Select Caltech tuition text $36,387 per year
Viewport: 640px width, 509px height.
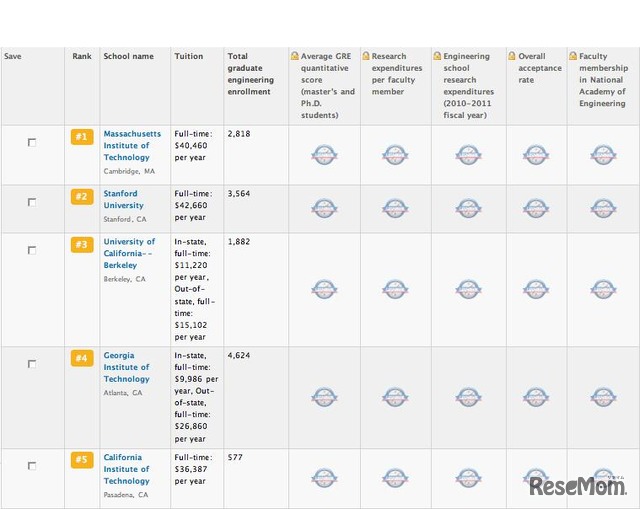191,475
